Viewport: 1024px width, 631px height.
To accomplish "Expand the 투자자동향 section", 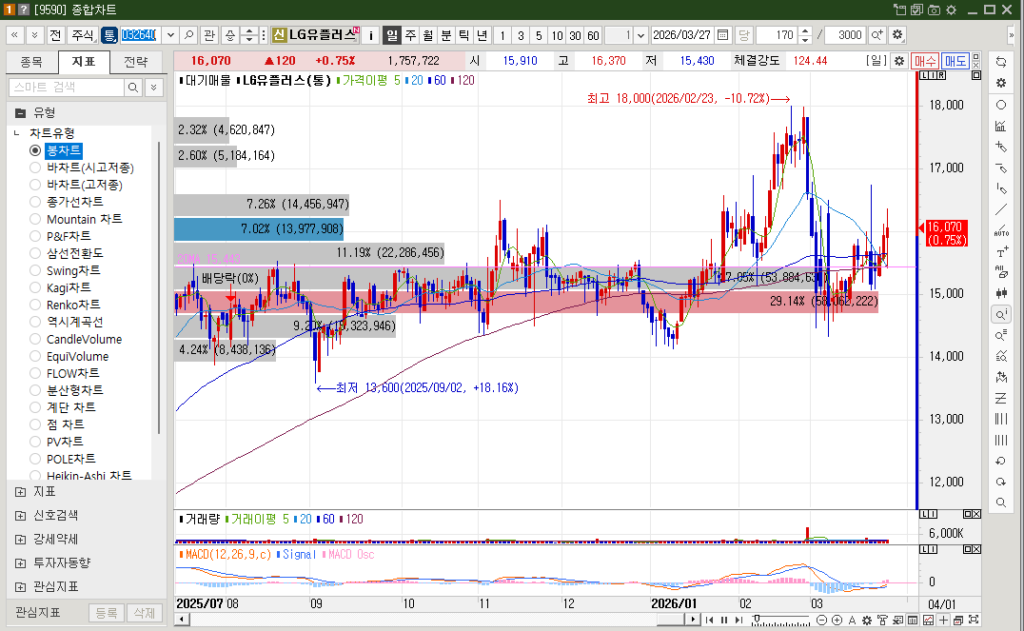I will click(21, 563).
